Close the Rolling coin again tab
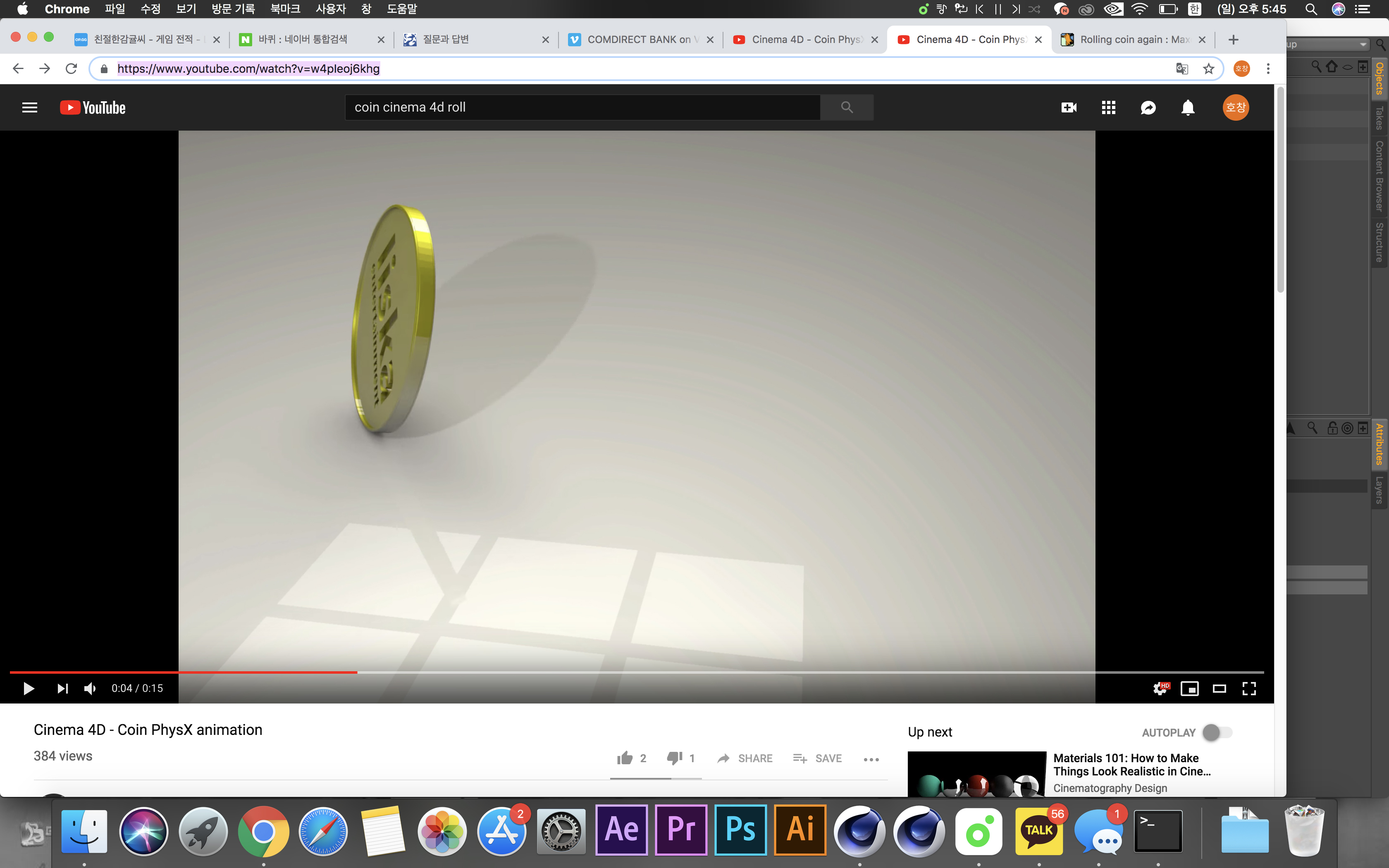This screenshot has height=868, width=1389. coord(1202,40)
